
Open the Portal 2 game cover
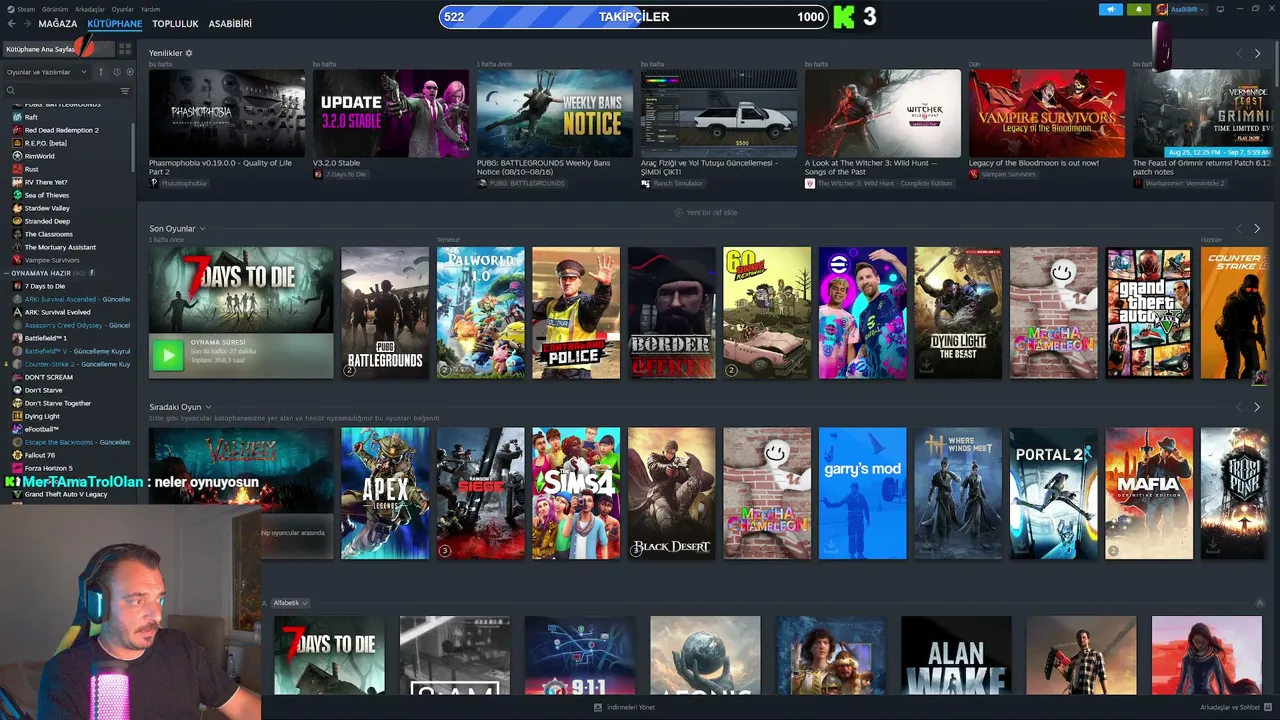point(1054,494)
